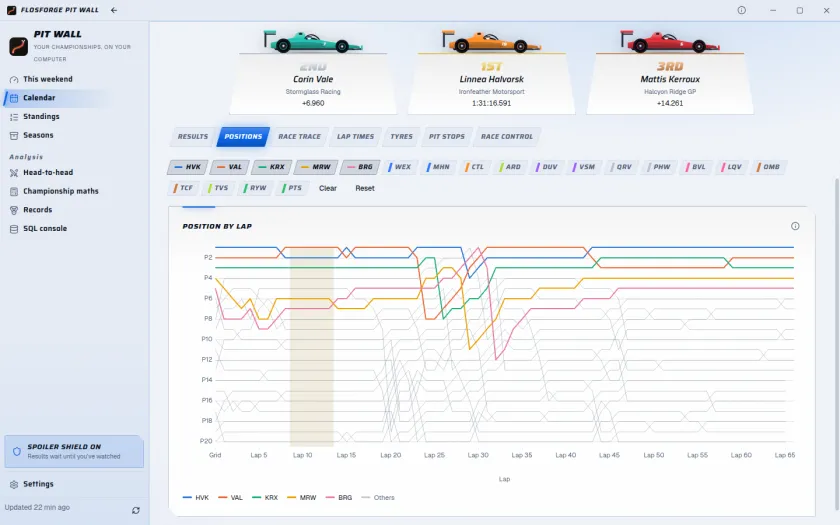Enable the VSM driver chip
840x525 pixels.
pos(584,167)
